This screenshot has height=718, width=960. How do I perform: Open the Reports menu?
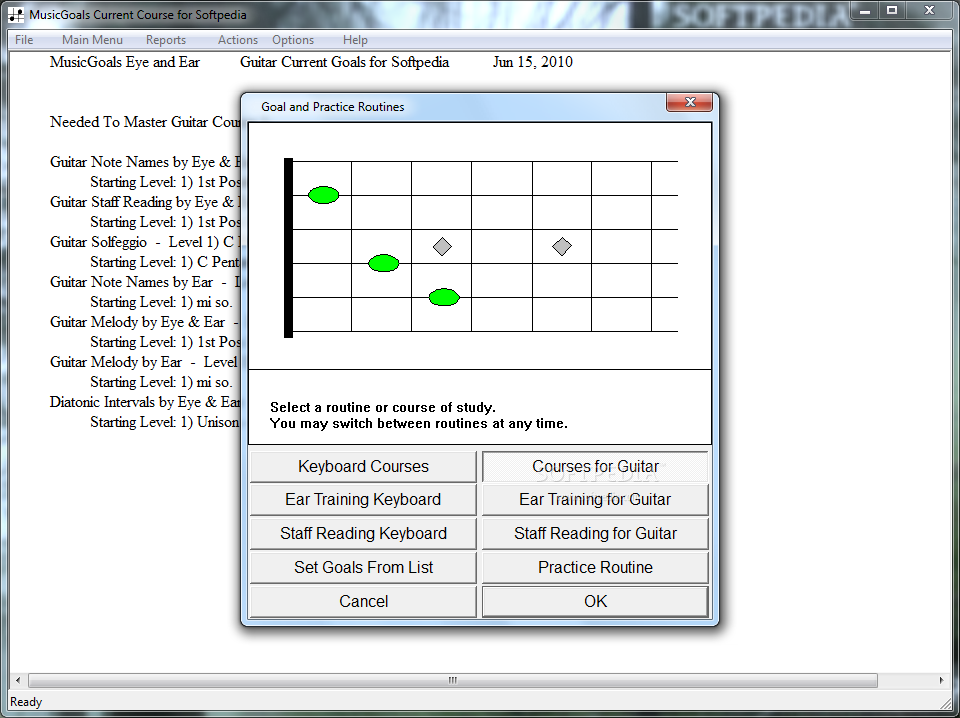point(165,40)
